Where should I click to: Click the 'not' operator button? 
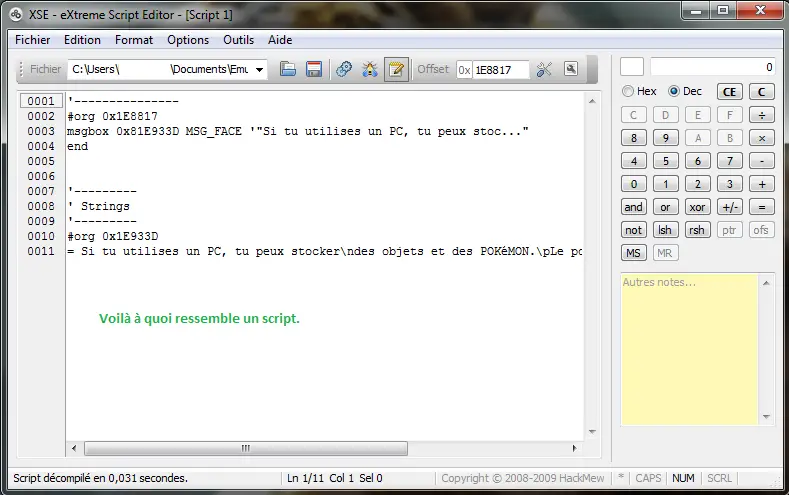(x=634, y=230)
